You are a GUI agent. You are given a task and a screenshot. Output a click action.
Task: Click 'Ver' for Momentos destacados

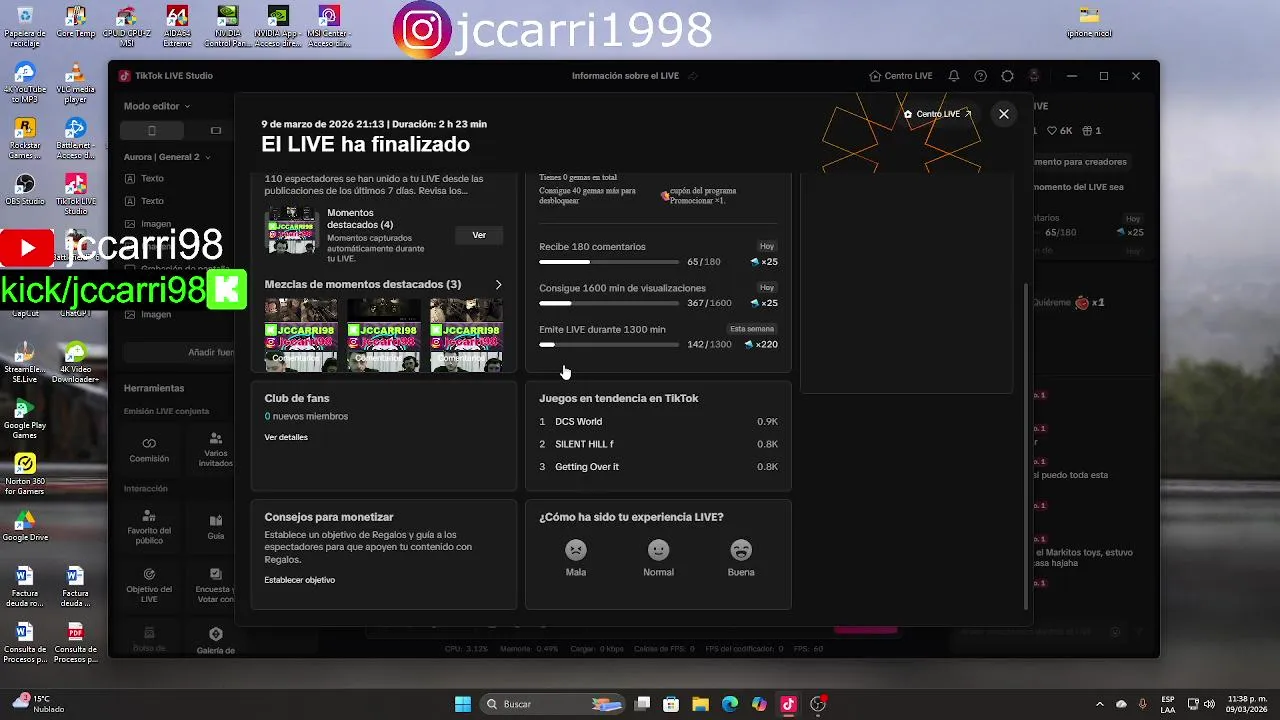pyautogui.click(x=479, y=235)
